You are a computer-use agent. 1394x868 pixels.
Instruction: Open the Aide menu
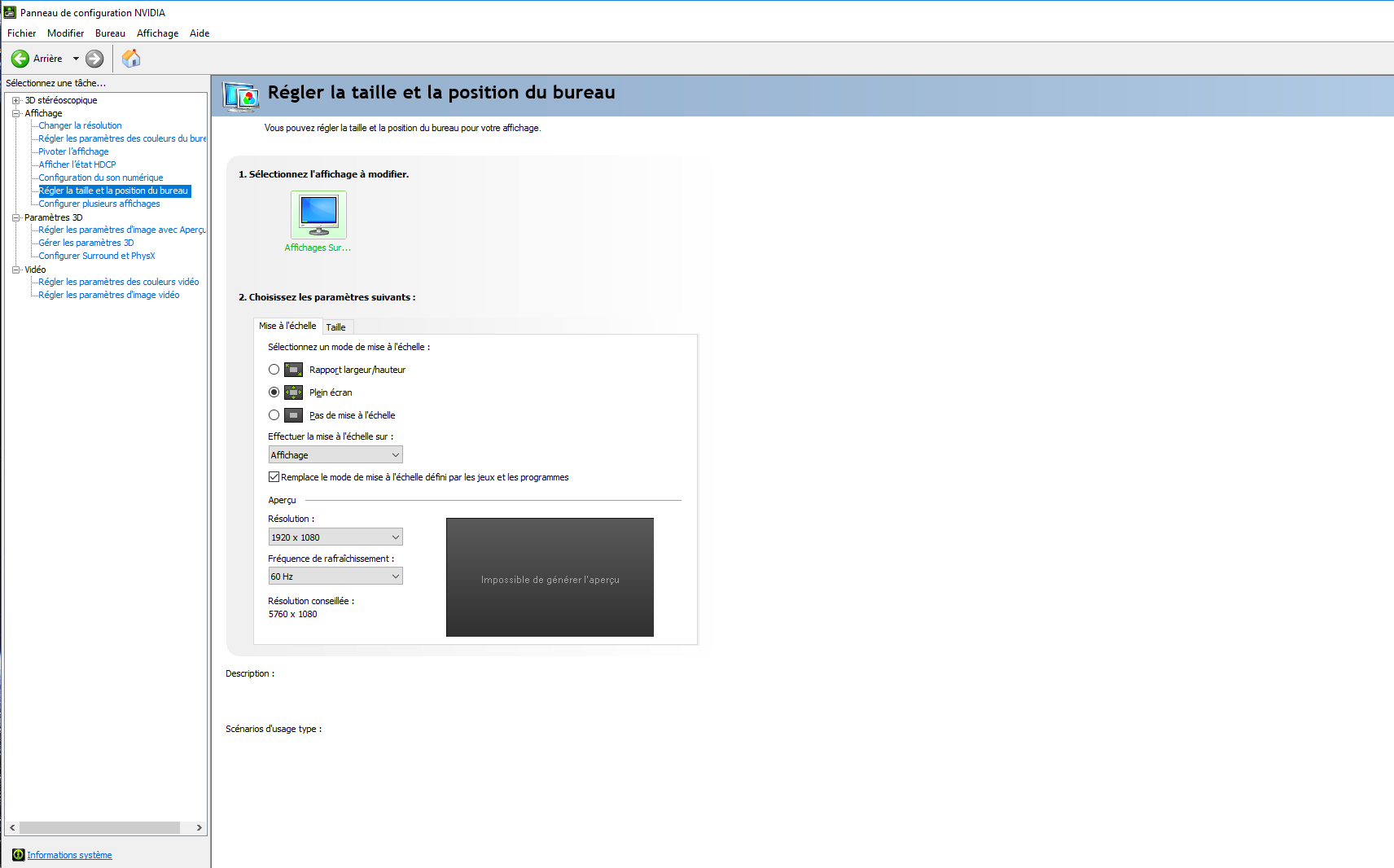tap(199, 33)
